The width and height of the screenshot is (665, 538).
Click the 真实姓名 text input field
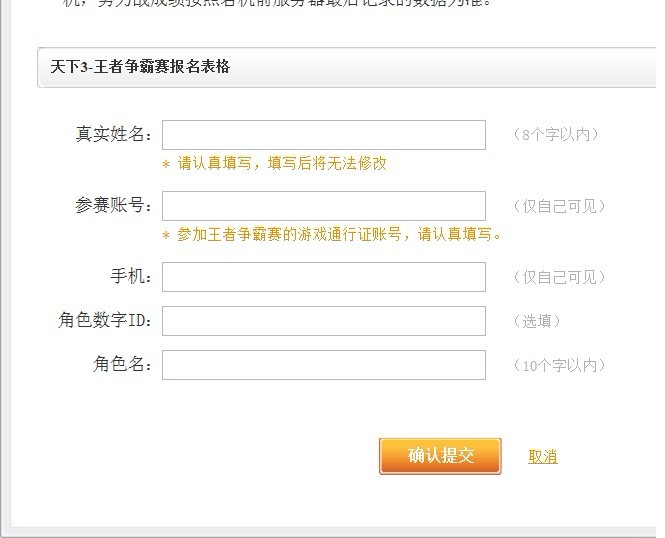[323, 135]
